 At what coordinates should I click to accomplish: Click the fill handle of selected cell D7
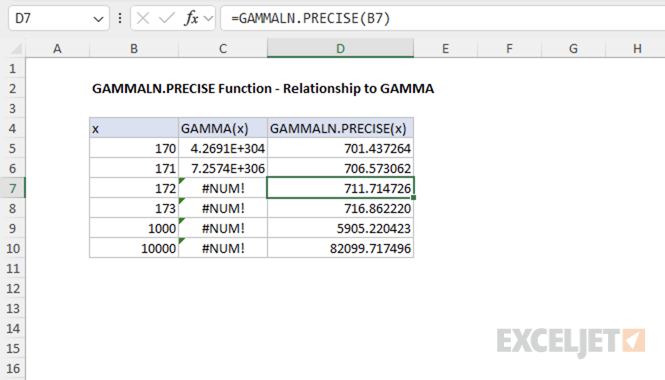tap(414, 198)
